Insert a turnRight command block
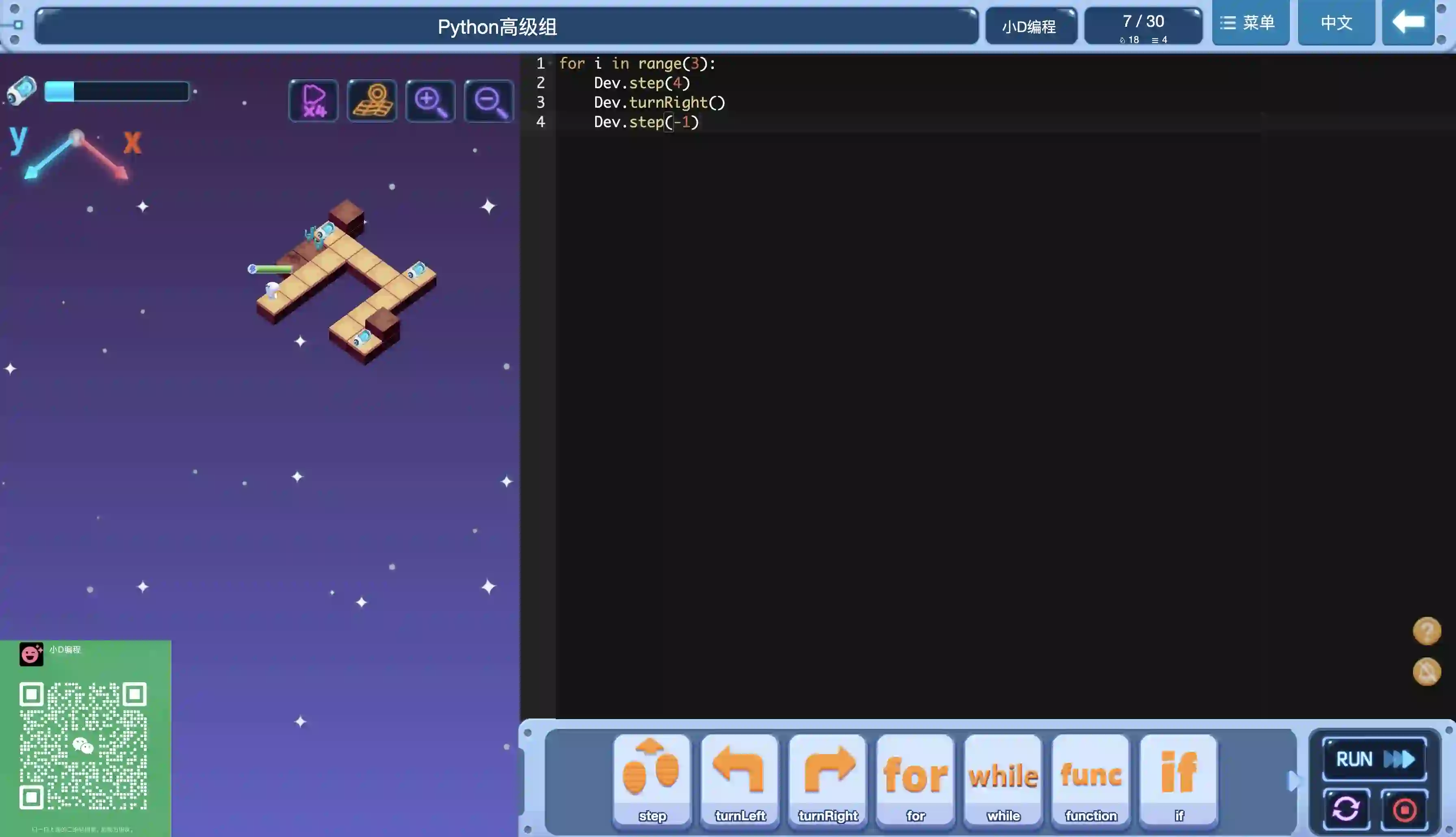 (828, 779)
